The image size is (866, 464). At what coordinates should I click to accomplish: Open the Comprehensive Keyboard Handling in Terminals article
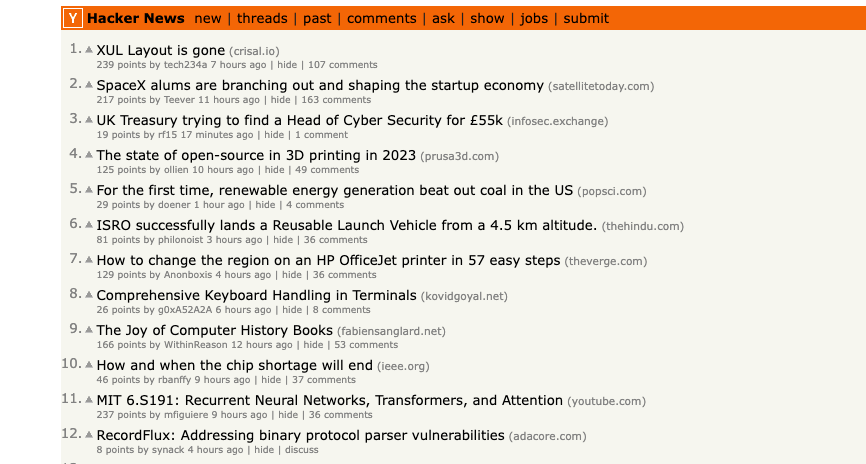click(256, 295)
